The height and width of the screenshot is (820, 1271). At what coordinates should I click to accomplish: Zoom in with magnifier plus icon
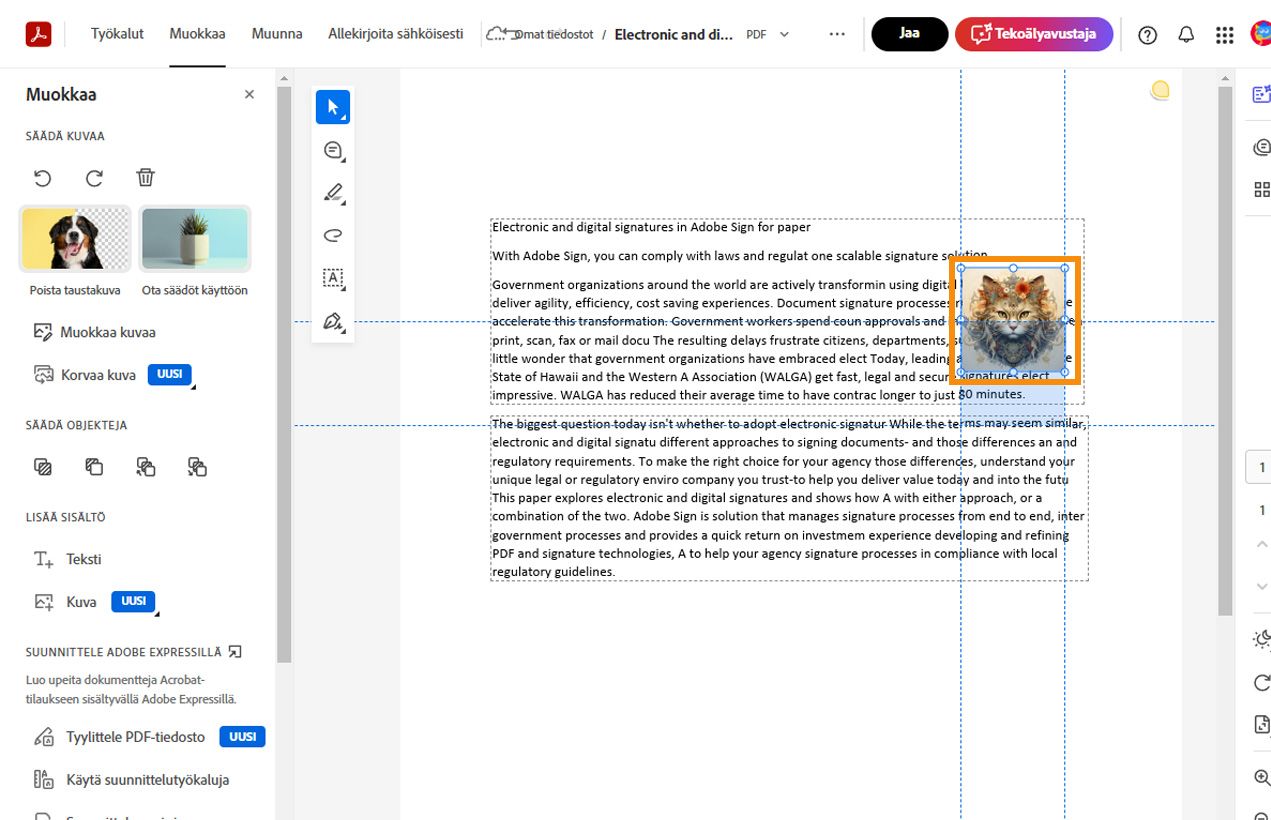(1261, 778)
